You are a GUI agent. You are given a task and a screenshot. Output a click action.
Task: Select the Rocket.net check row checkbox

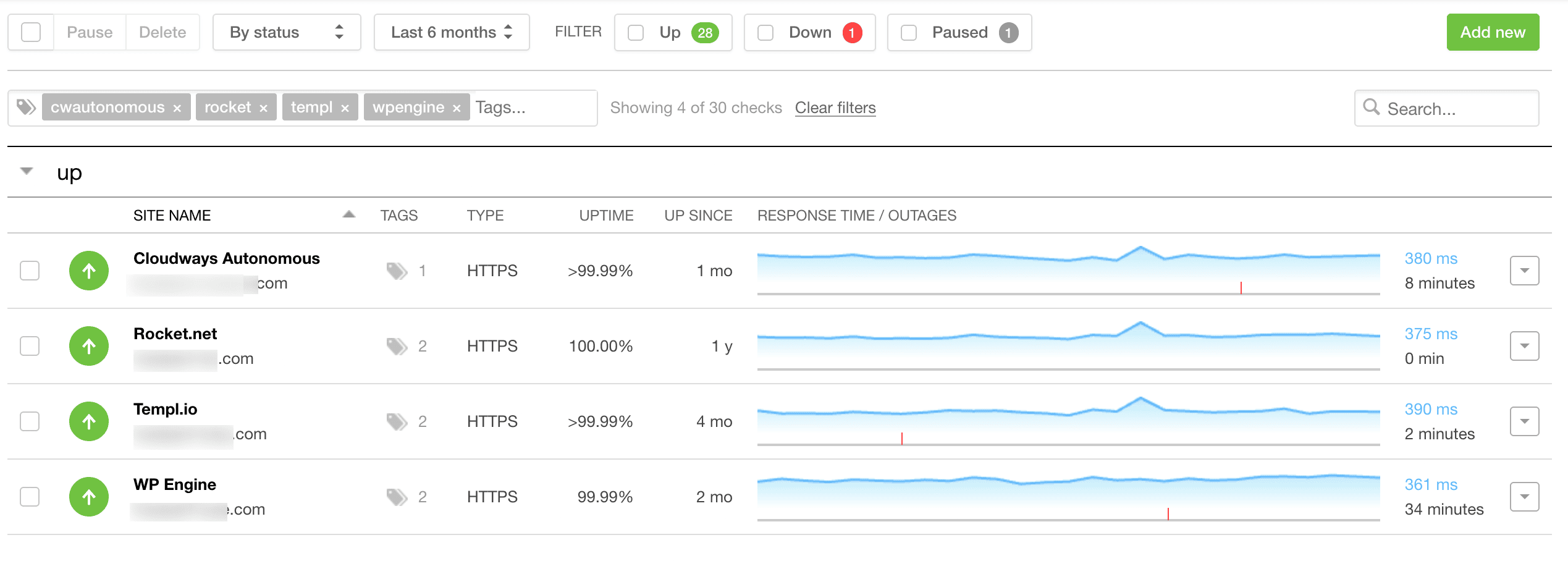click(30, 346)
